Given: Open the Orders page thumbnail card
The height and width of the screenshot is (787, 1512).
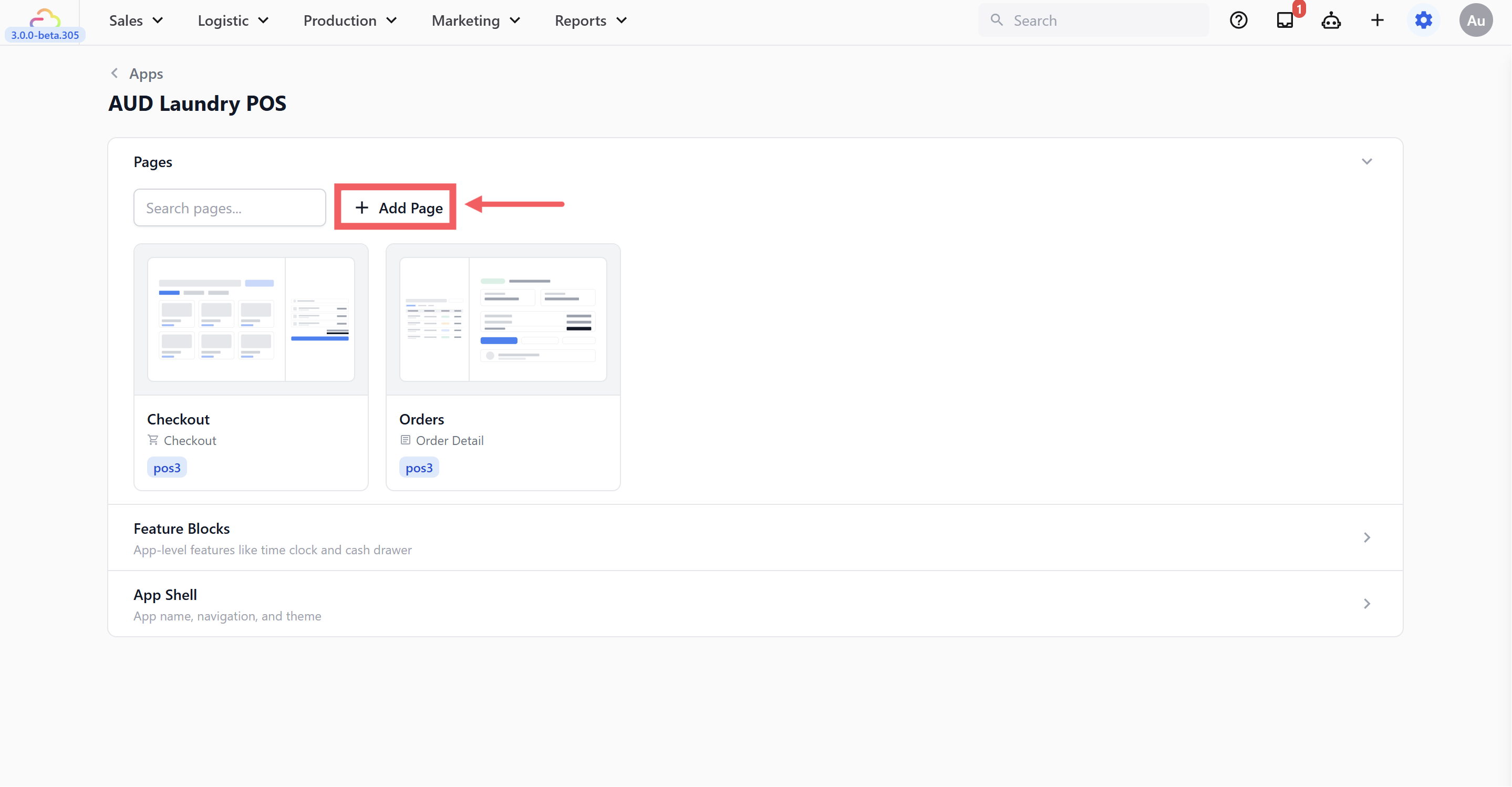Looking at the screenshot, I should click(x=503, y=320).
